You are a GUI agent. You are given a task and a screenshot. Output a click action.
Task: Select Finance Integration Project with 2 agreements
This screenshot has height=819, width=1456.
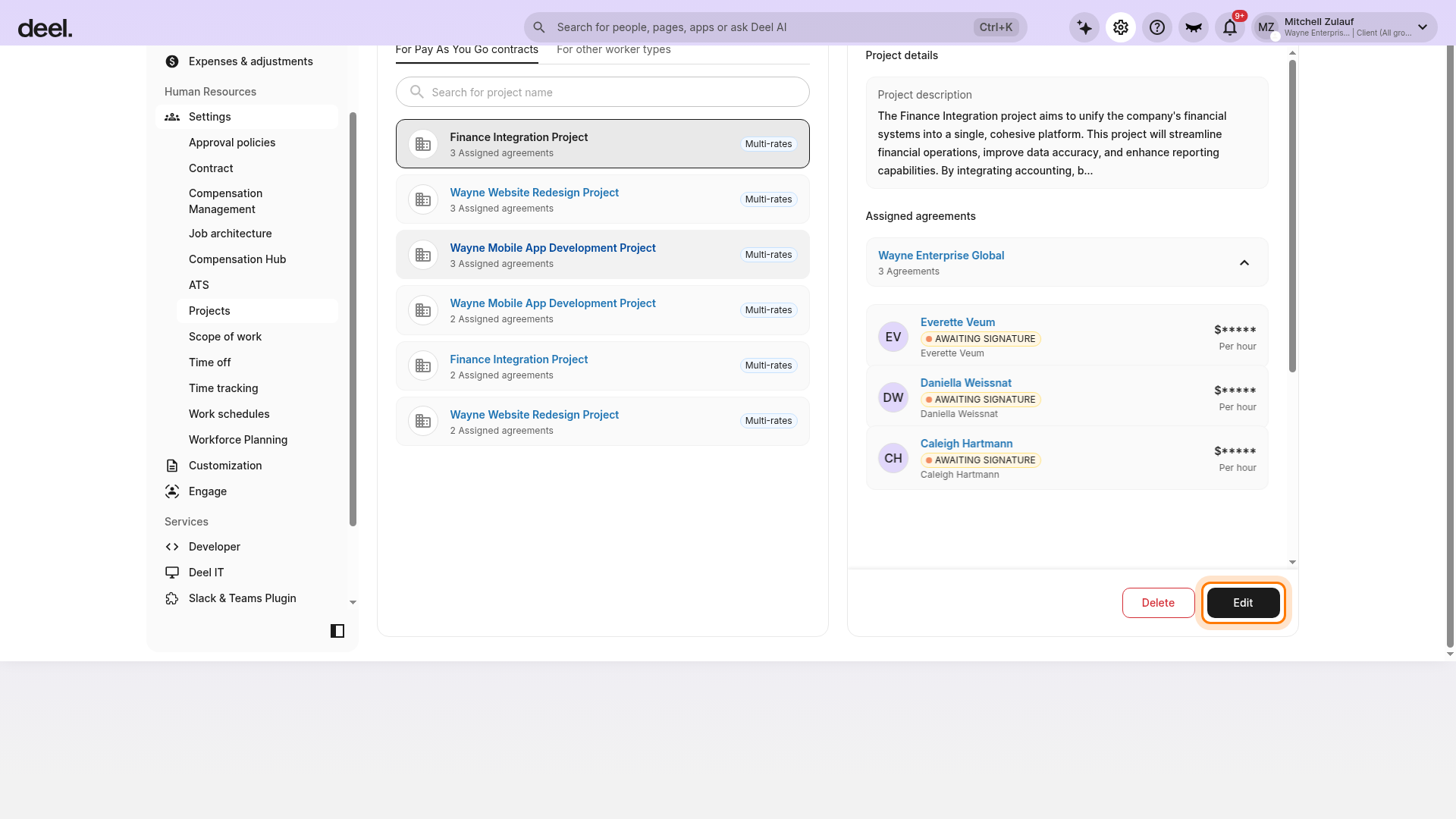[602, 366]
